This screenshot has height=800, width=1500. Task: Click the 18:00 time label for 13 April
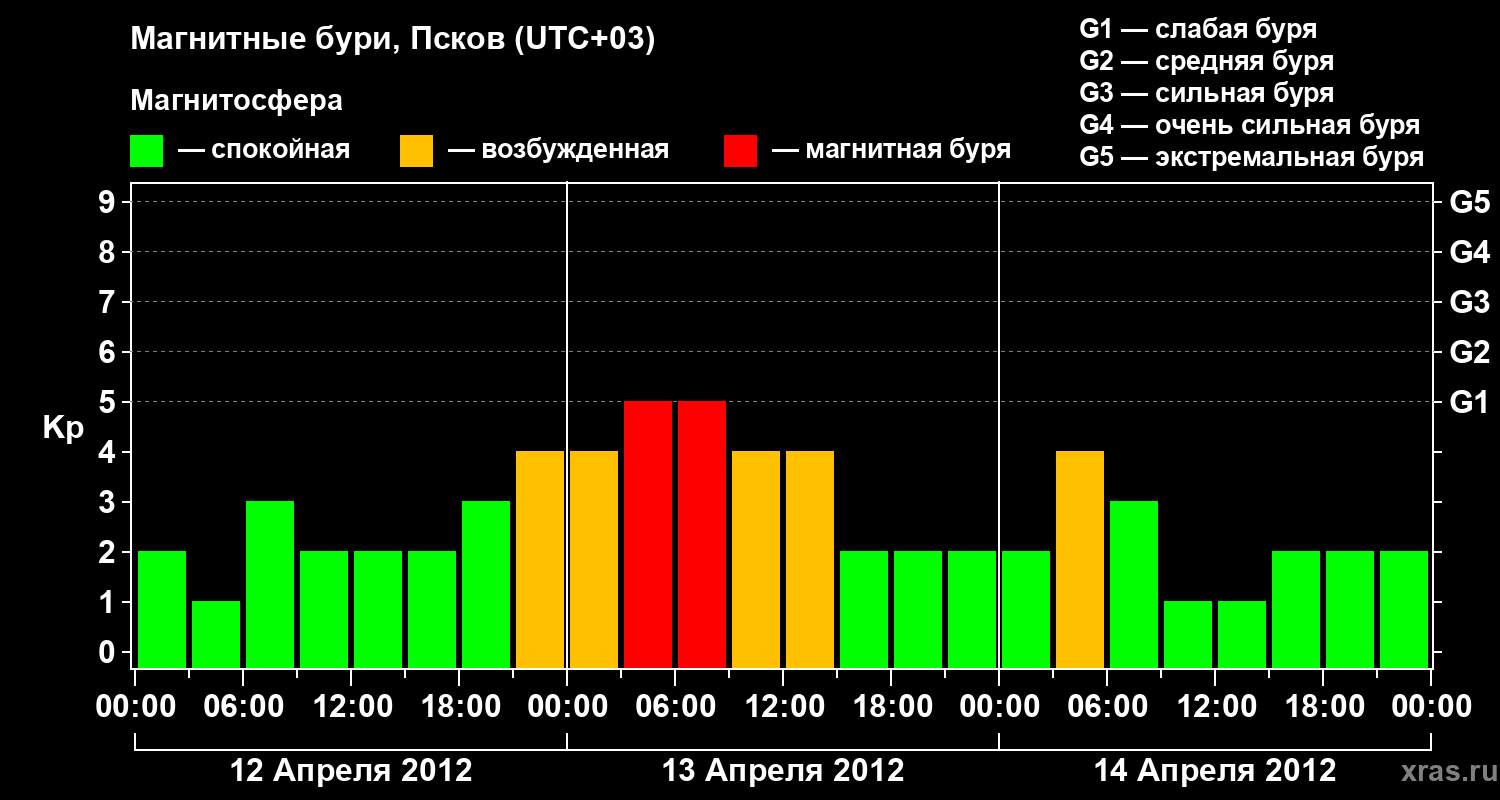coord(891,706)
